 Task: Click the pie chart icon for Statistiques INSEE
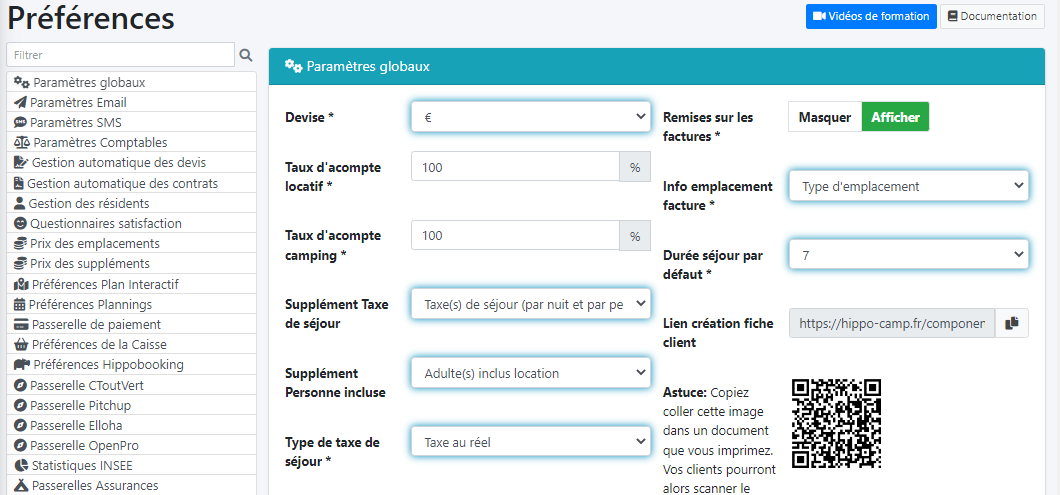(x=20, y=466)
